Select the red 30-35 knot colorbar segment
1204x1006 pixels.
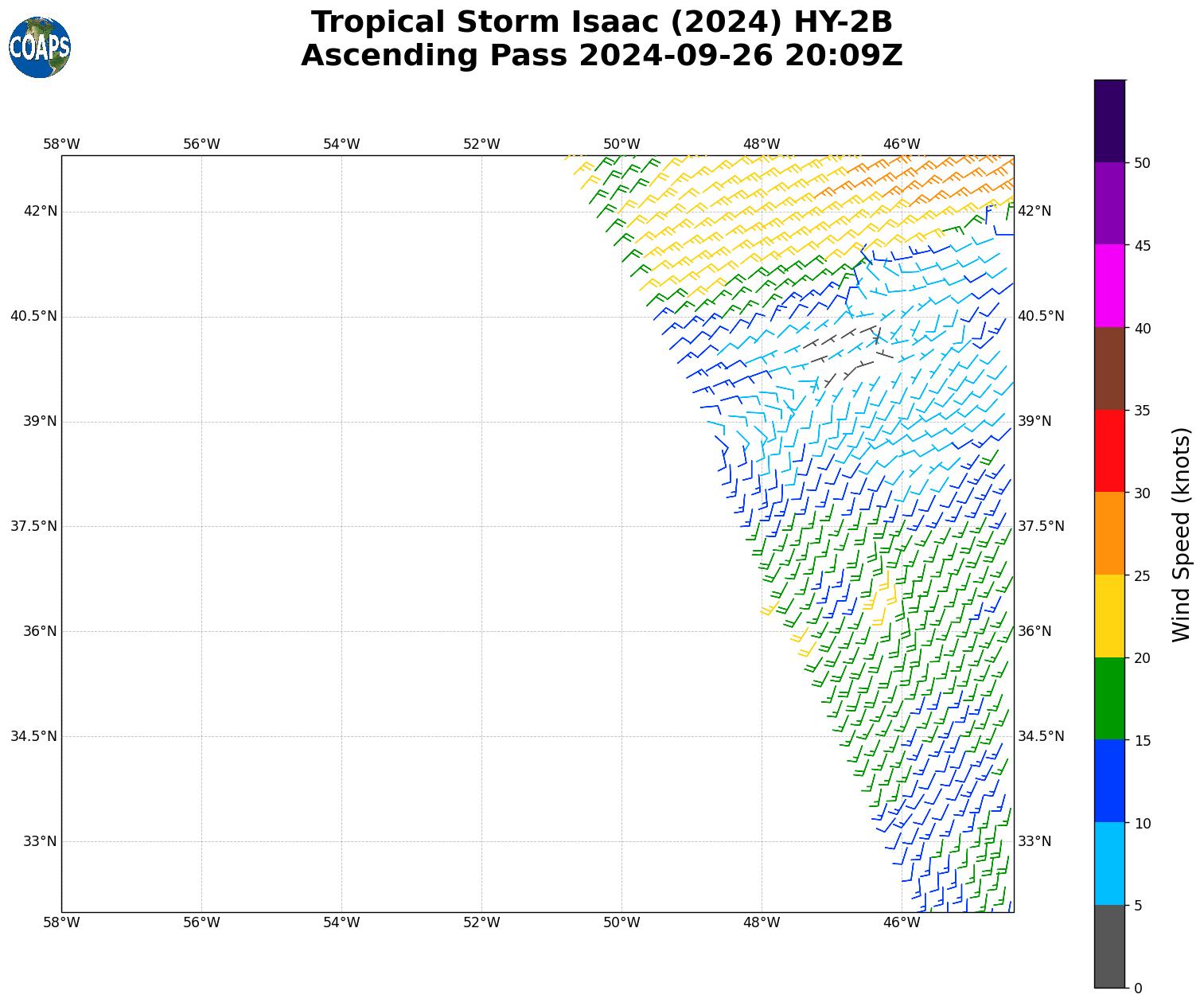click(x=1109, y=450)
